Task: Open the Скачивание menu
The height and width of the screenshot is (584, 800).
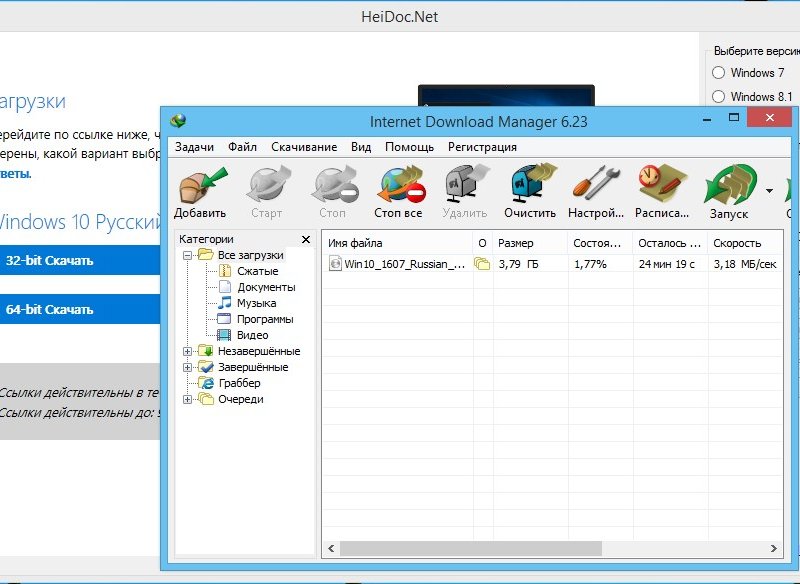Action: tap(304, 147)
